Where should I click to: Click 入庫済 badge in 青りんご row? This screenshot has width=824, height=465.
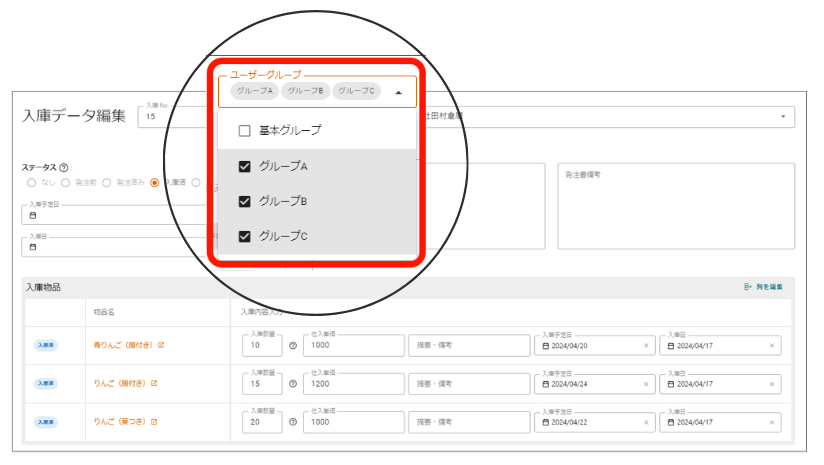[x=46, y=345]
